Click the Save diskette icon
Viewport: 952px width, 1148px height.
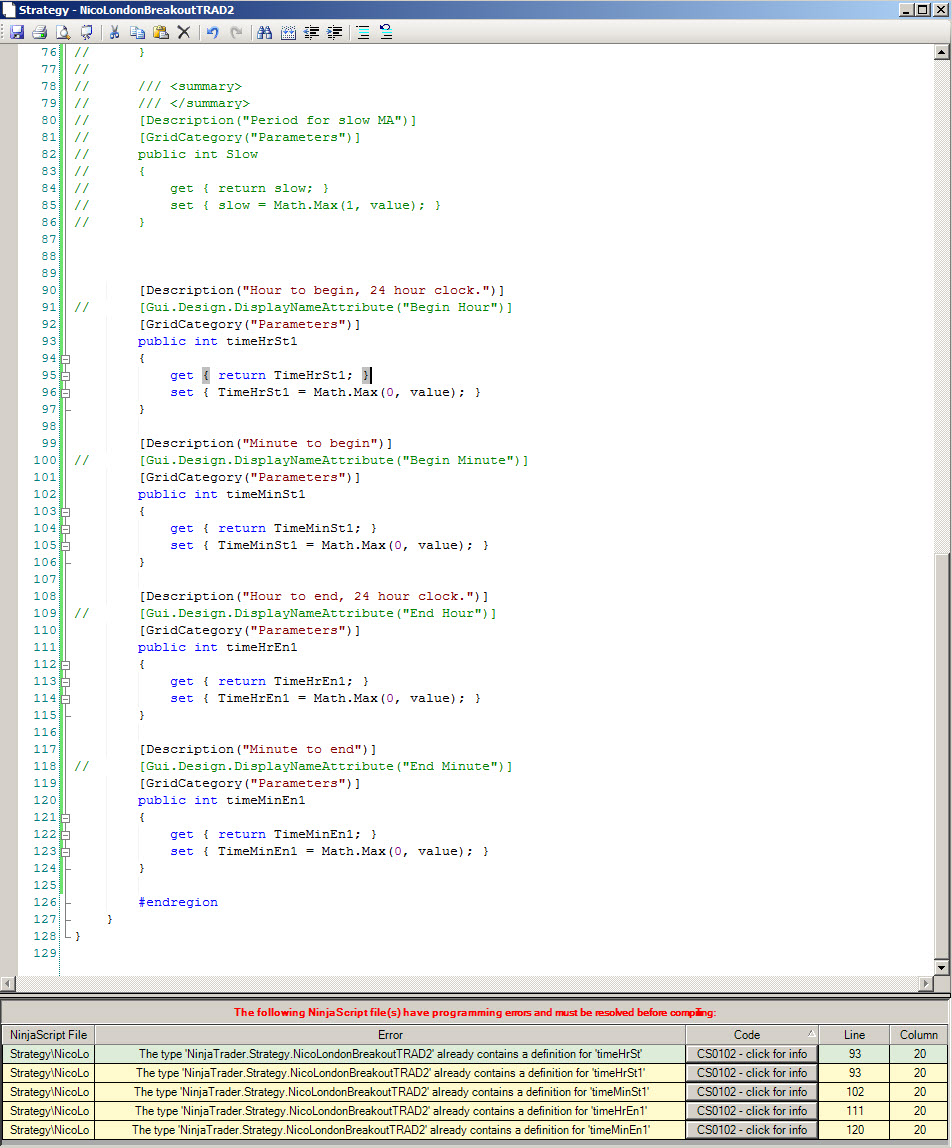point(17,32)
